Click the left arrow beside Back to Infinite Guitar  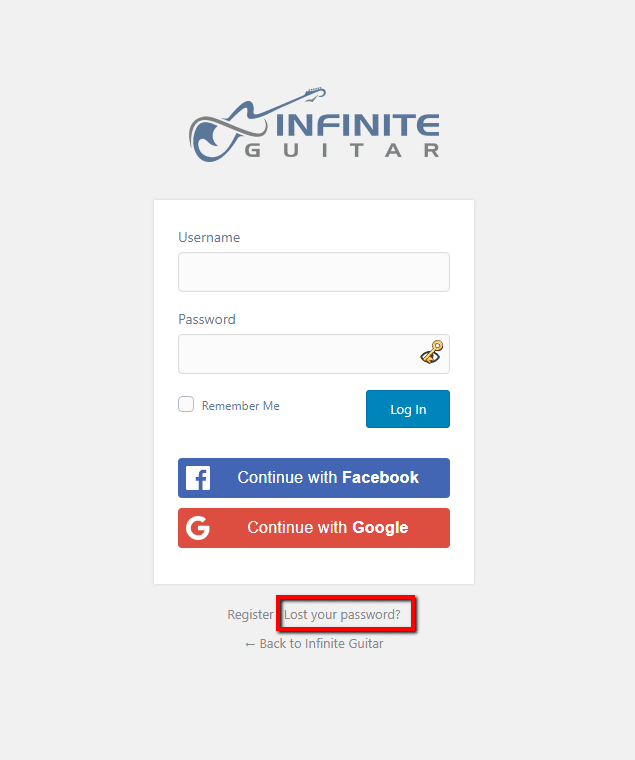pyautogui.click(x=250, y=644)
